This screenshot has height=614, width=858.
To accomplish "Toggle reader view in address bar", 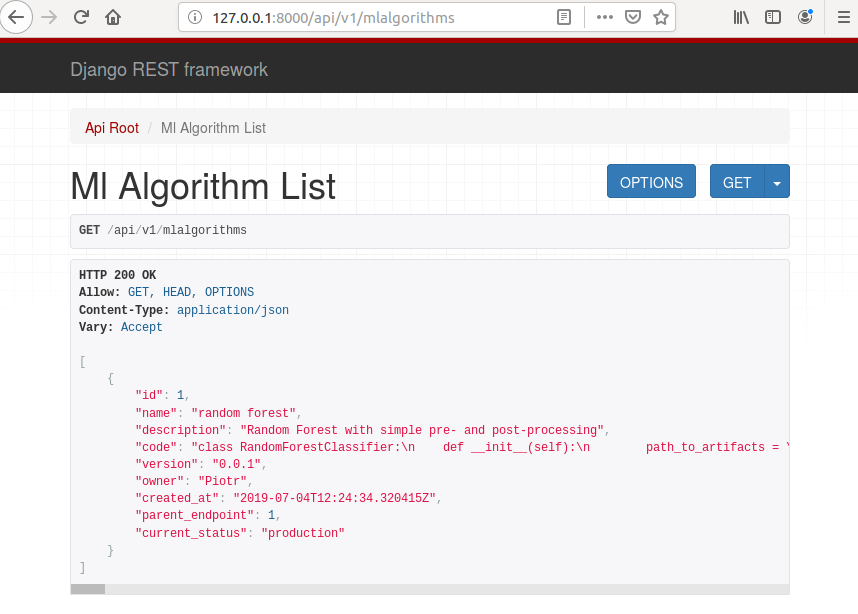I will point(565,17).
